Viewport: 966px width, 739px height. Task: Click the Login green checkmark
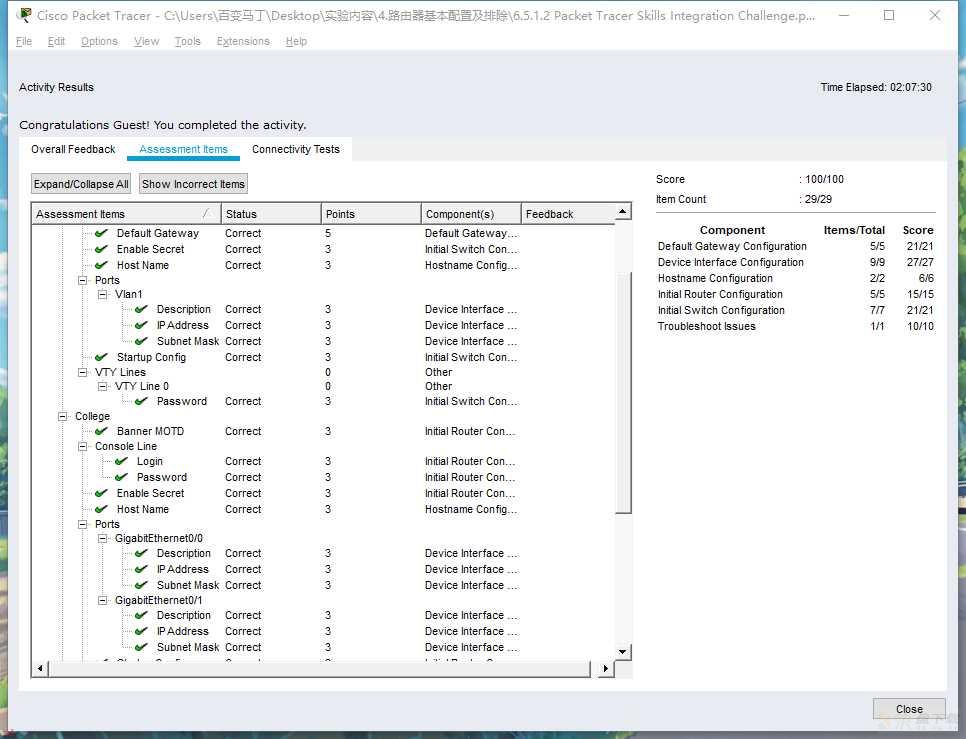tap(121, 461)
